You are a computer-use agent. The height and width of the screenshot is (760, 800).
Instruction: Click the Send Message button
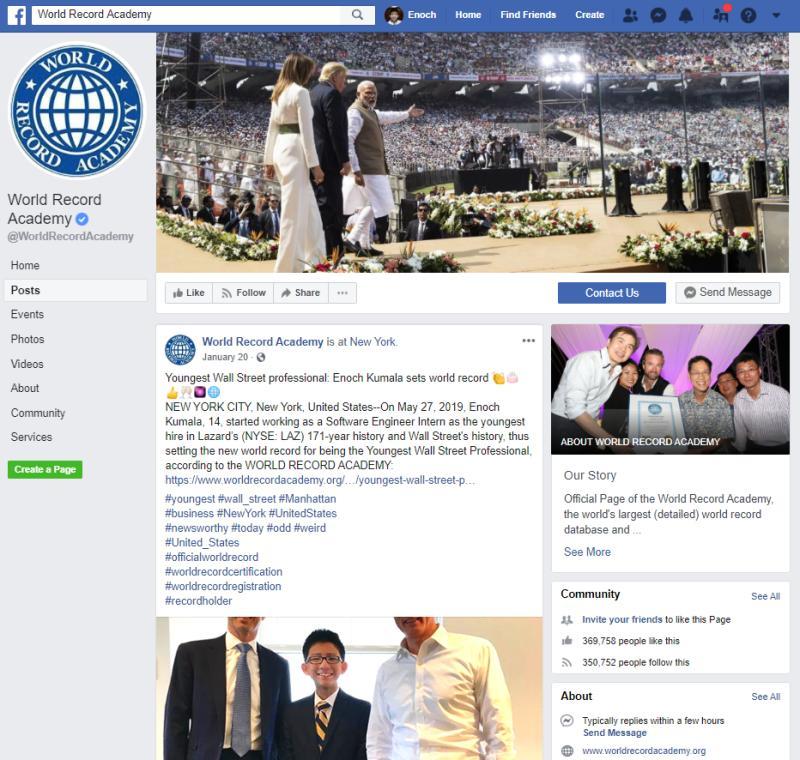pyautogui.click(x=728, y=293)
